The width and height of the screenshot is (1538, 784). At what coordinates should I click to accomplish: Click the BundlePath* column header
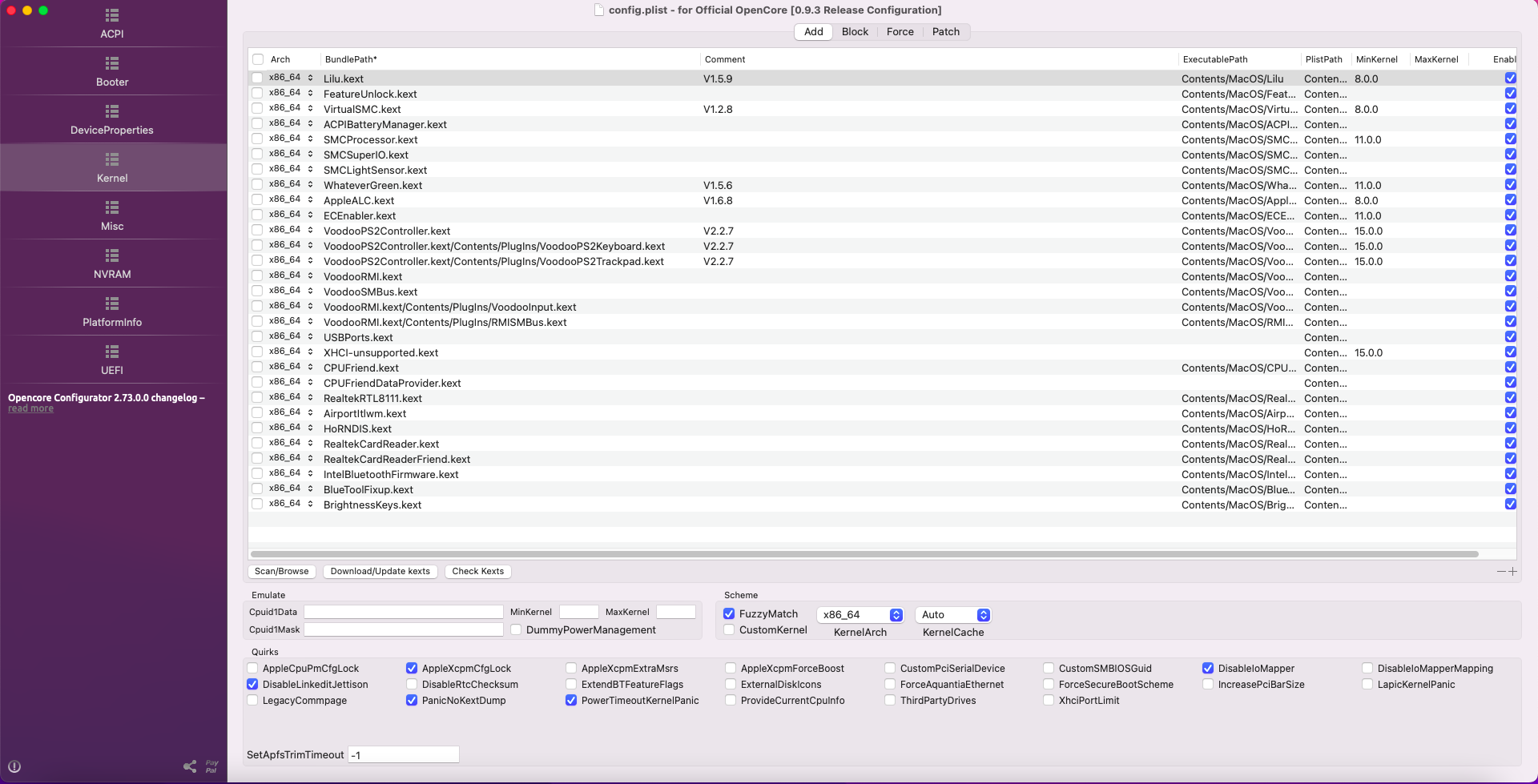tap(351, 59)
